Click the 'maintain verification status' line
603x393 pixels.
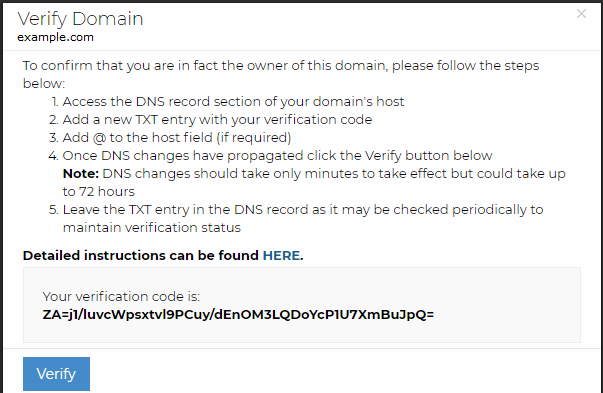tap(152, 228)
